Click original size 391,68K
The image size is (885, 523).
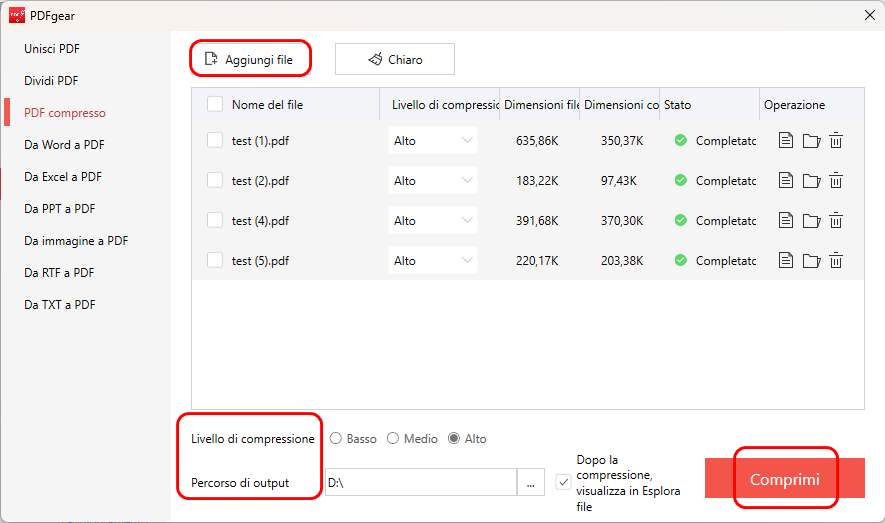pos(537,221)
